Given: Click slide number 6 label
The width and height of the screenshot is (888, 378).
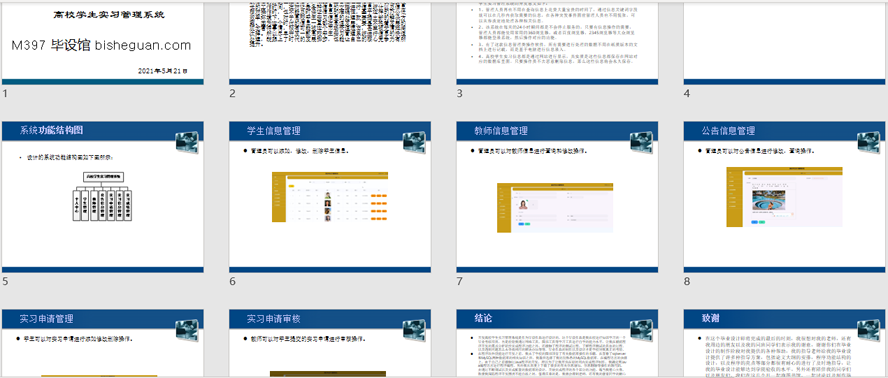Looking at the screenshot, I should click(x=232, y=281).
